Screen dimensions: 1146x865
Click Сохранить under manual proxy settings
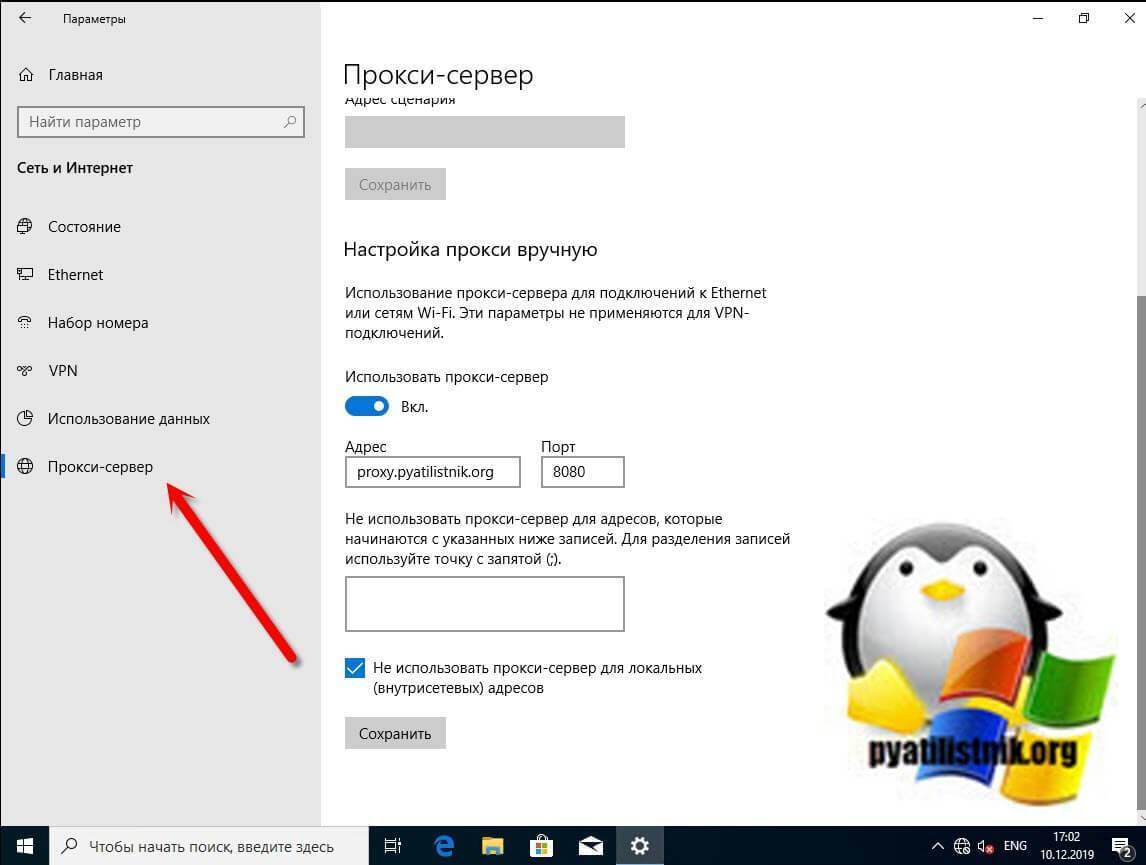[x=395, y=733]
